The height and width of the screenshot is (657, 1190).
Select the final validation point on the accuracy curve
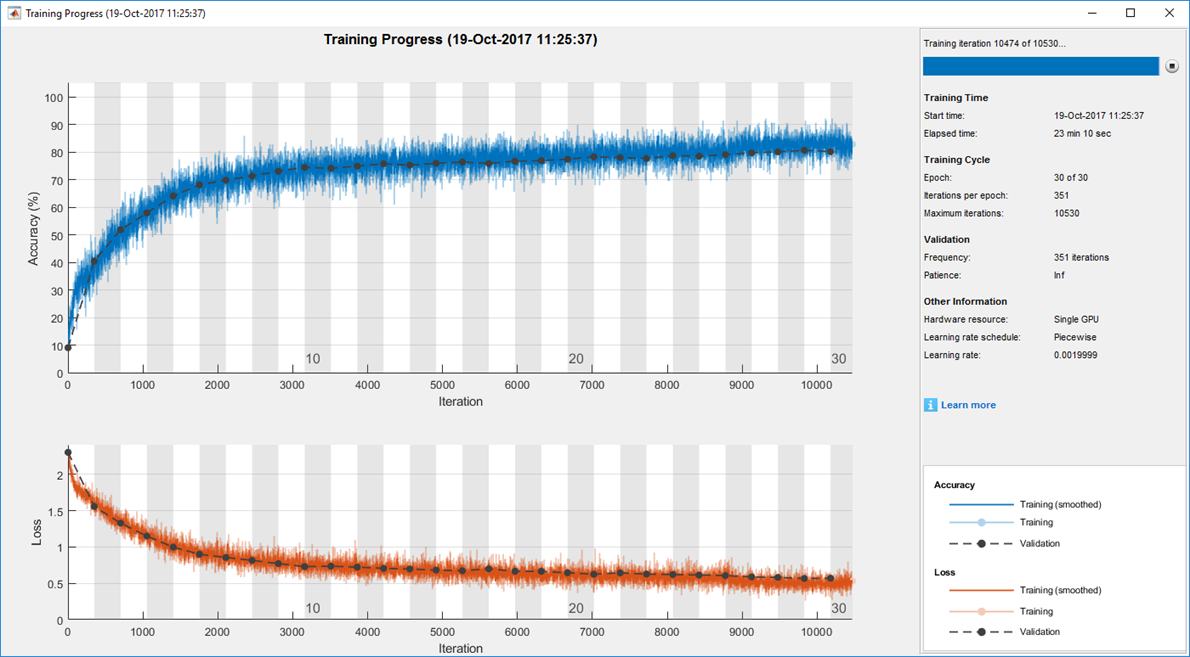coord(831,150)
